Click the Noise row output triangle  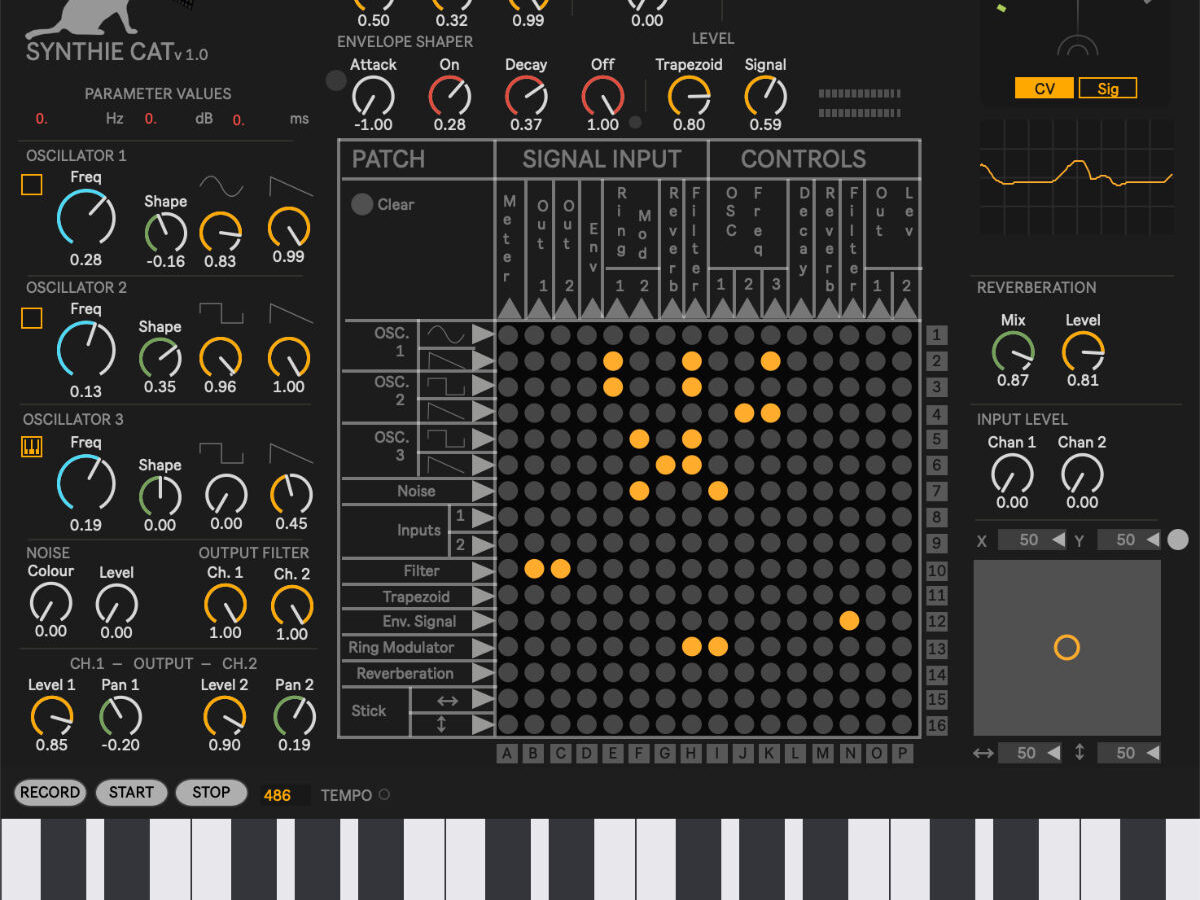tap(482, 491)
